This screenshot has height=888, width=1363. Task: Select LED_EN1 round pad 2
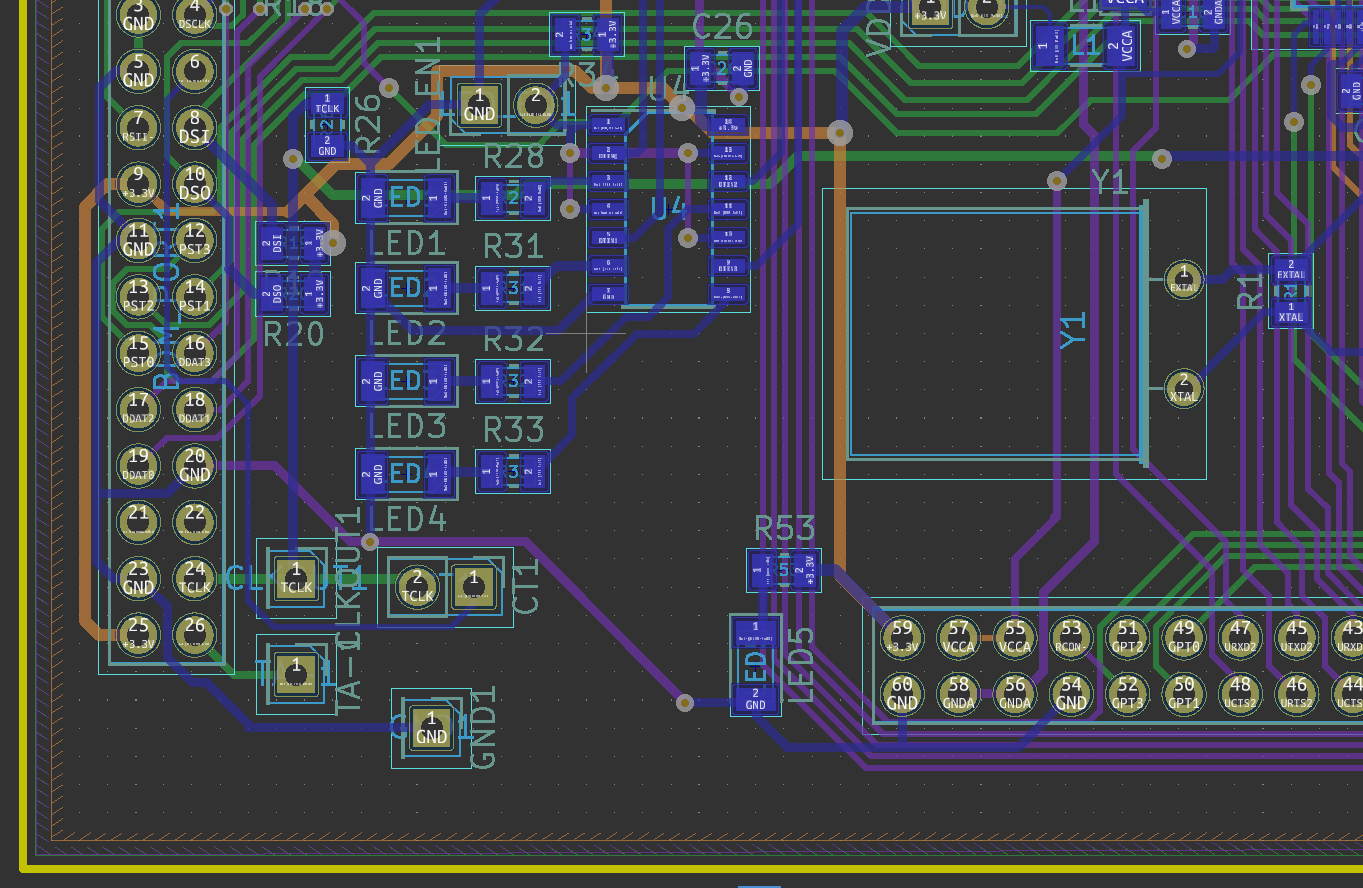535,104
